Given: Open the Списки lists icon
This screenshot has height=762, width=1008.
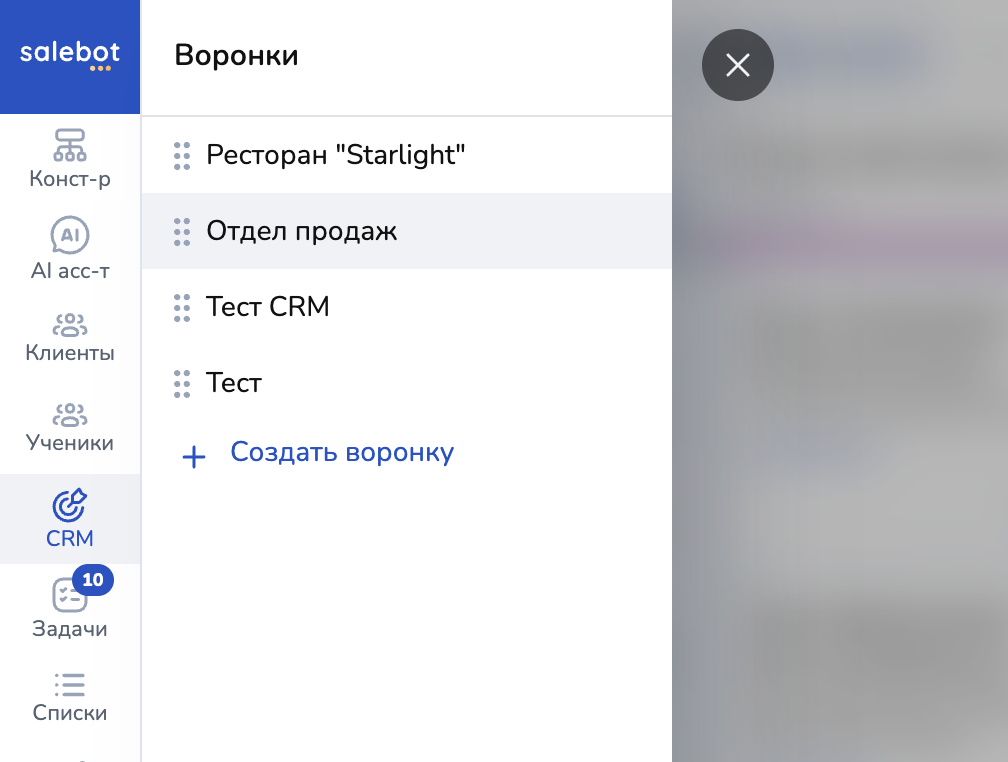Looking at the screenshot, I should pyautogui.click(x=70, y=684).
